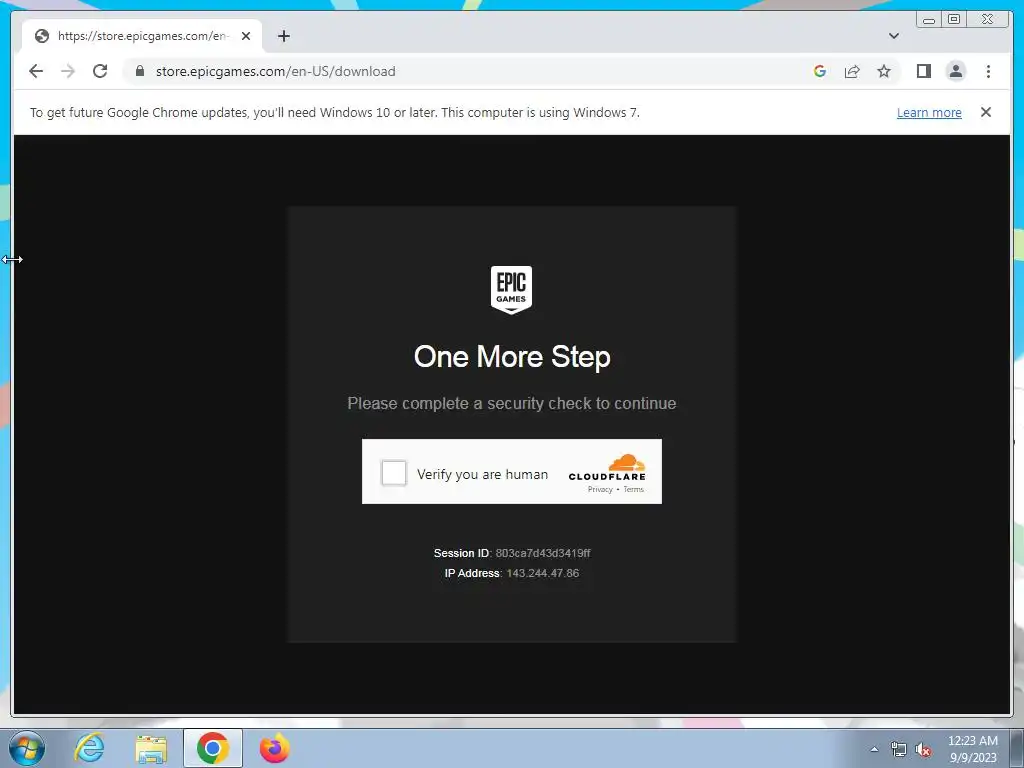Open the Windows Start menu
The image size is (1024, 768).
point(27,748)
